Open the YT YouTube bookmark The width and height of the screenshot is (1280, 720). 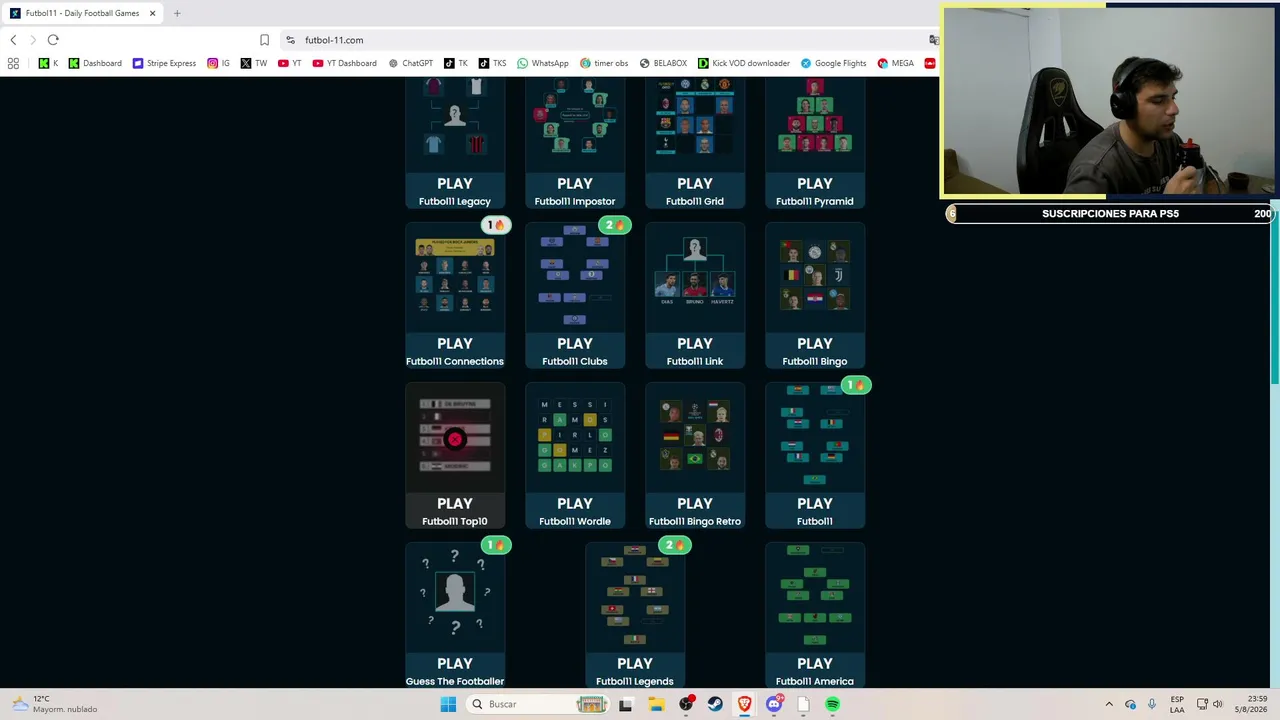point(290,63)
